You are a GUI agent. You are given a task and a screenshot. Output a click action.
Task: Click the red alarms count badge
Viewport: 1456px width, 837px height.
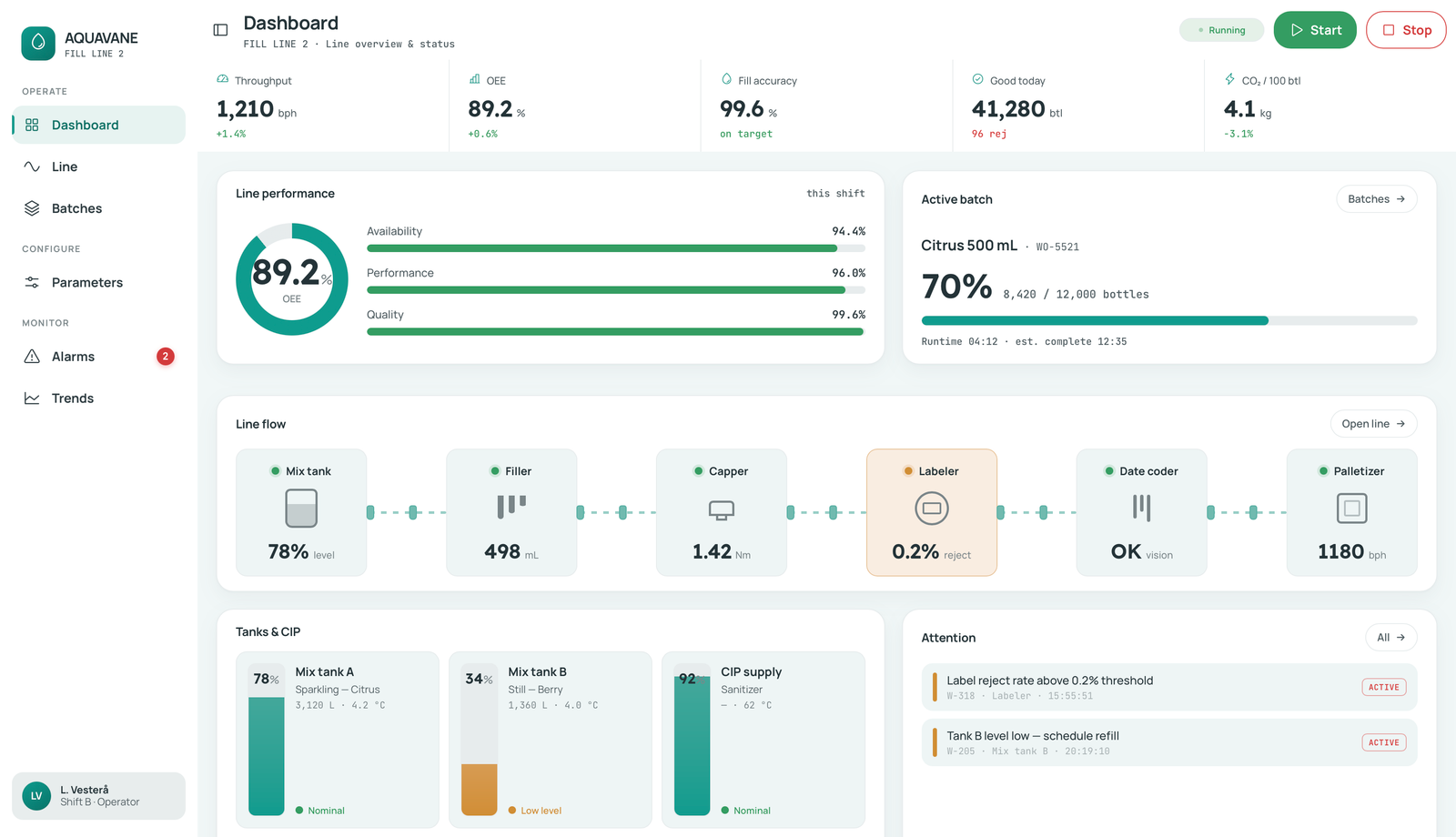[x=165, y=357]
